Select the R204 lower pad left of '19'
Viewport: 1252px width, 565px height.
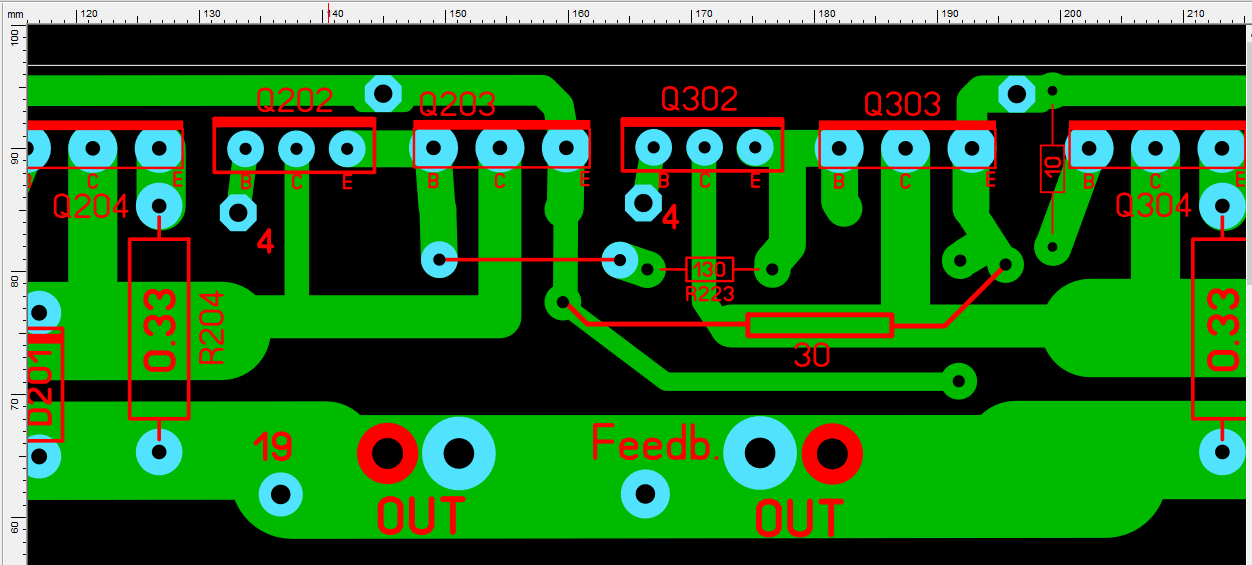(159, 452)
